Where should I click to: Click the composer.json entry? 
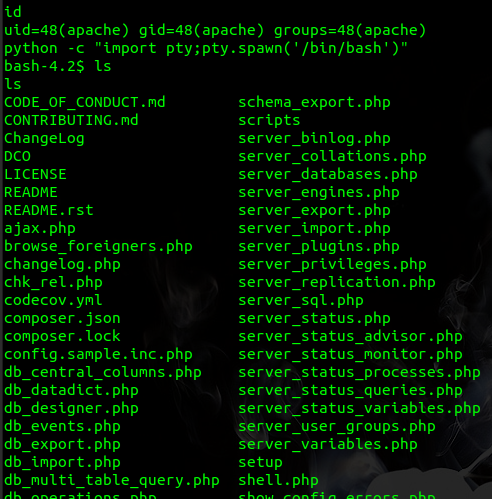[x=62, y=319]
